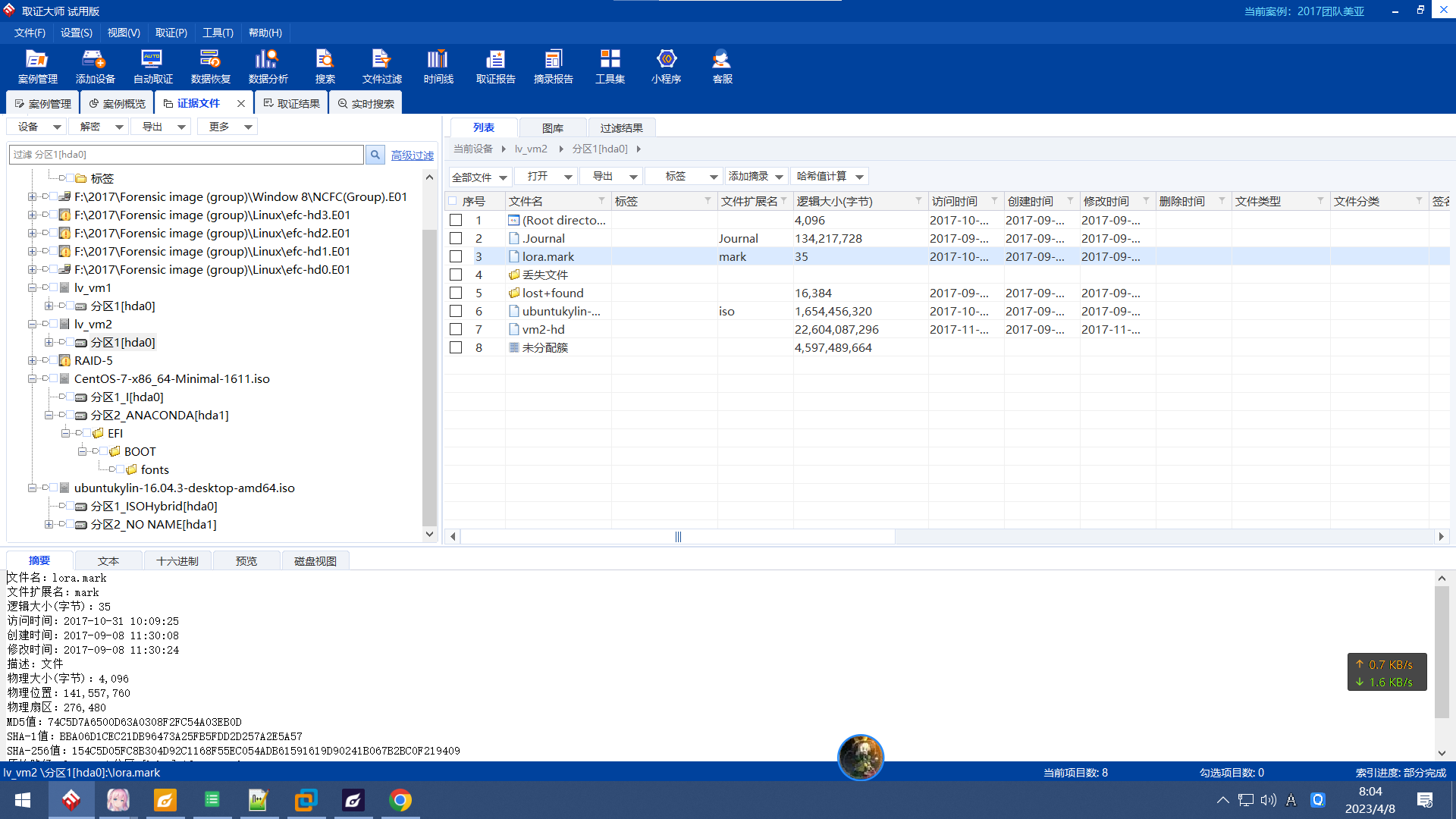Open the 更多 dropdown
This screenshot has height=819, width=1456.
(x=227, y=127)
